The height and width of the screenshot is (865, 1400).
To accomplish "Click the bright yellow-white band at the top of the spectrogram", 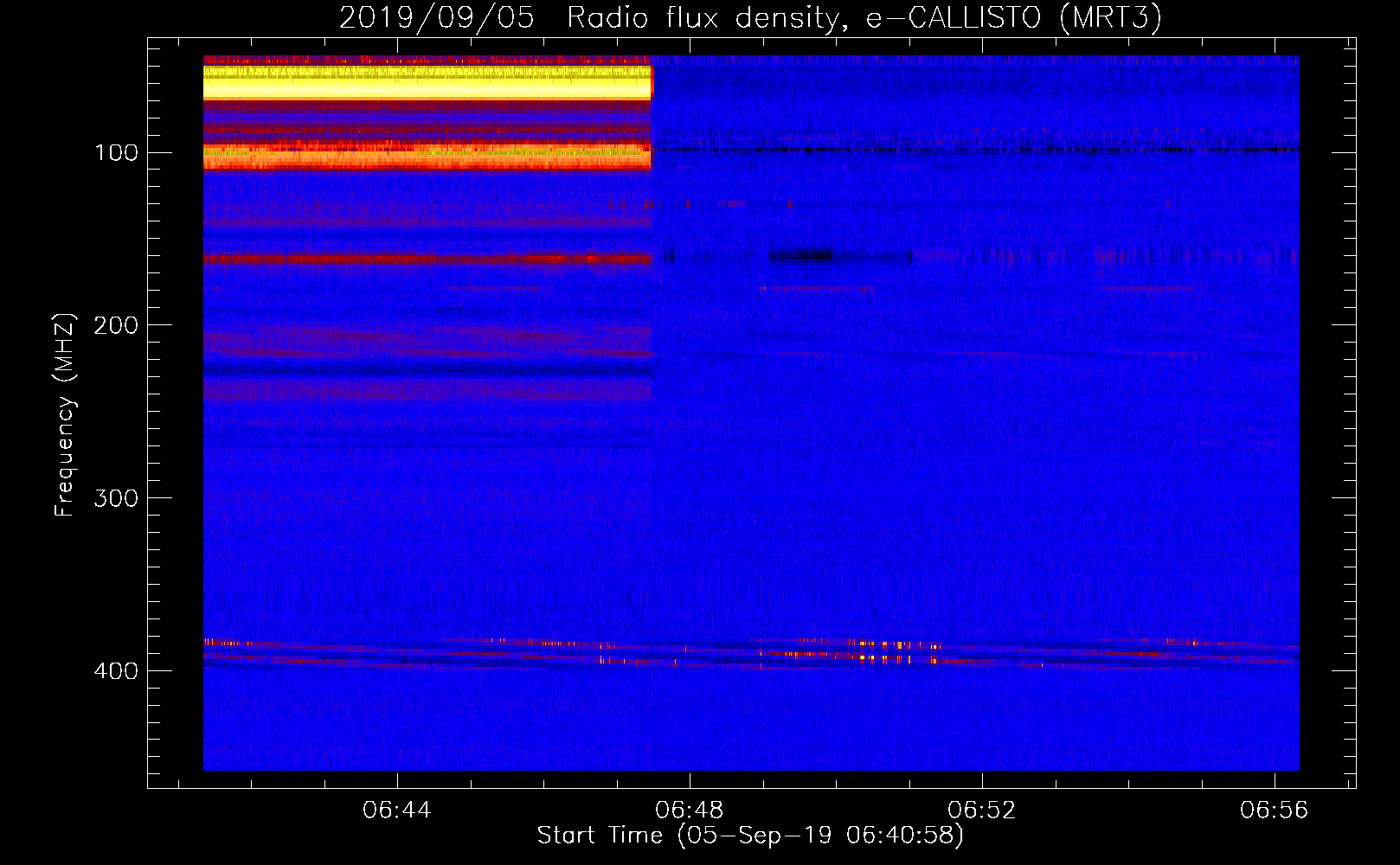I will [x=427, y=81].
